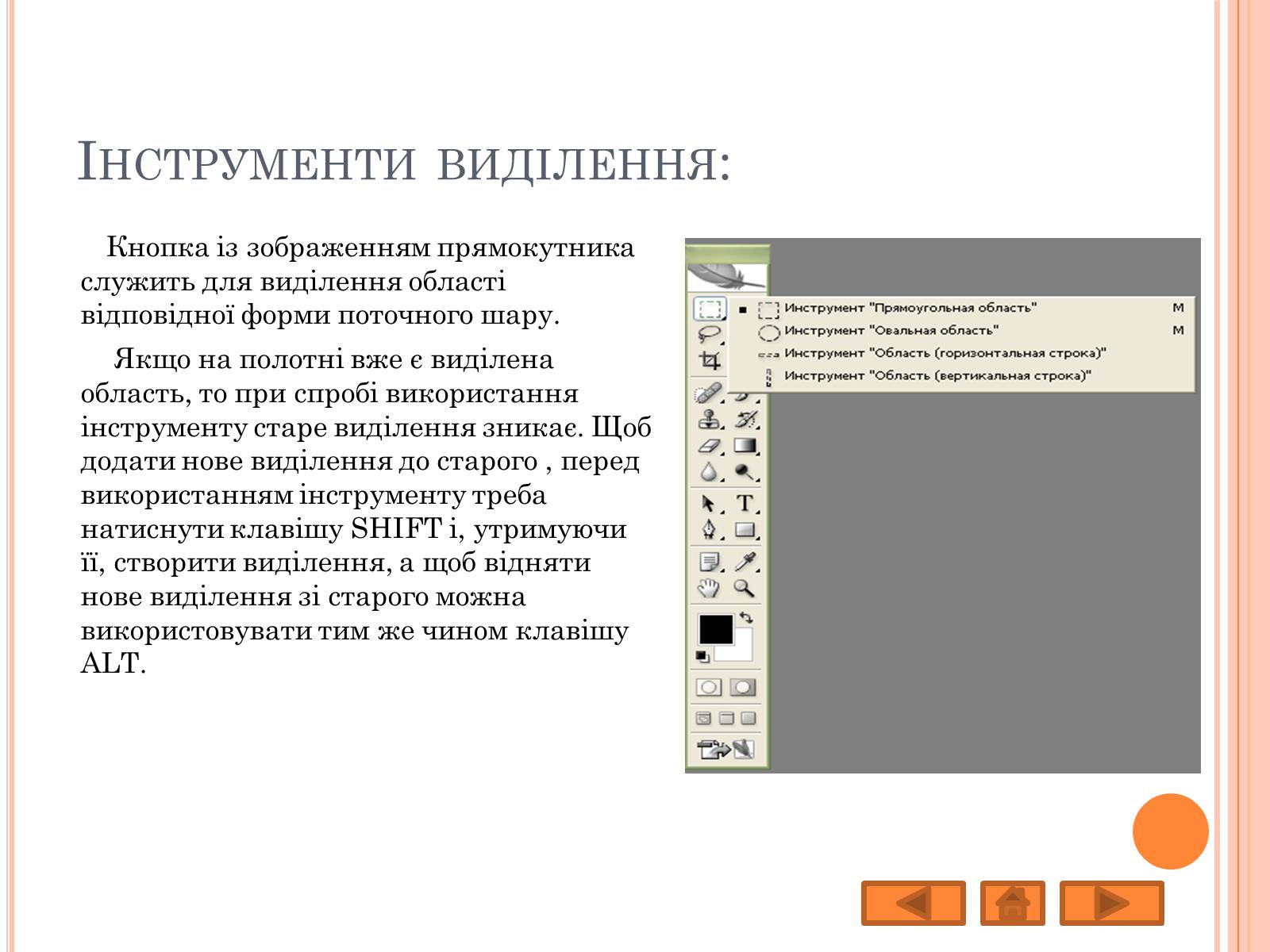This screenshot has width=1270, height=952.
Task: Select the Crop tool
Action: 710,361
